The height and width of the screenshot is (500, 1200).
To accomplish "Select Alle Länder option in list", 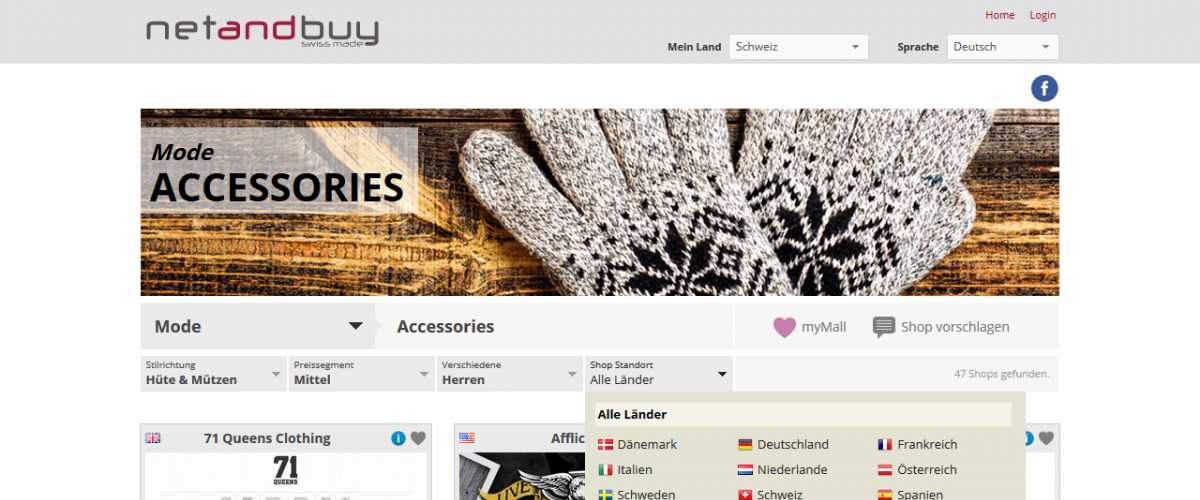I will [803, 414].
